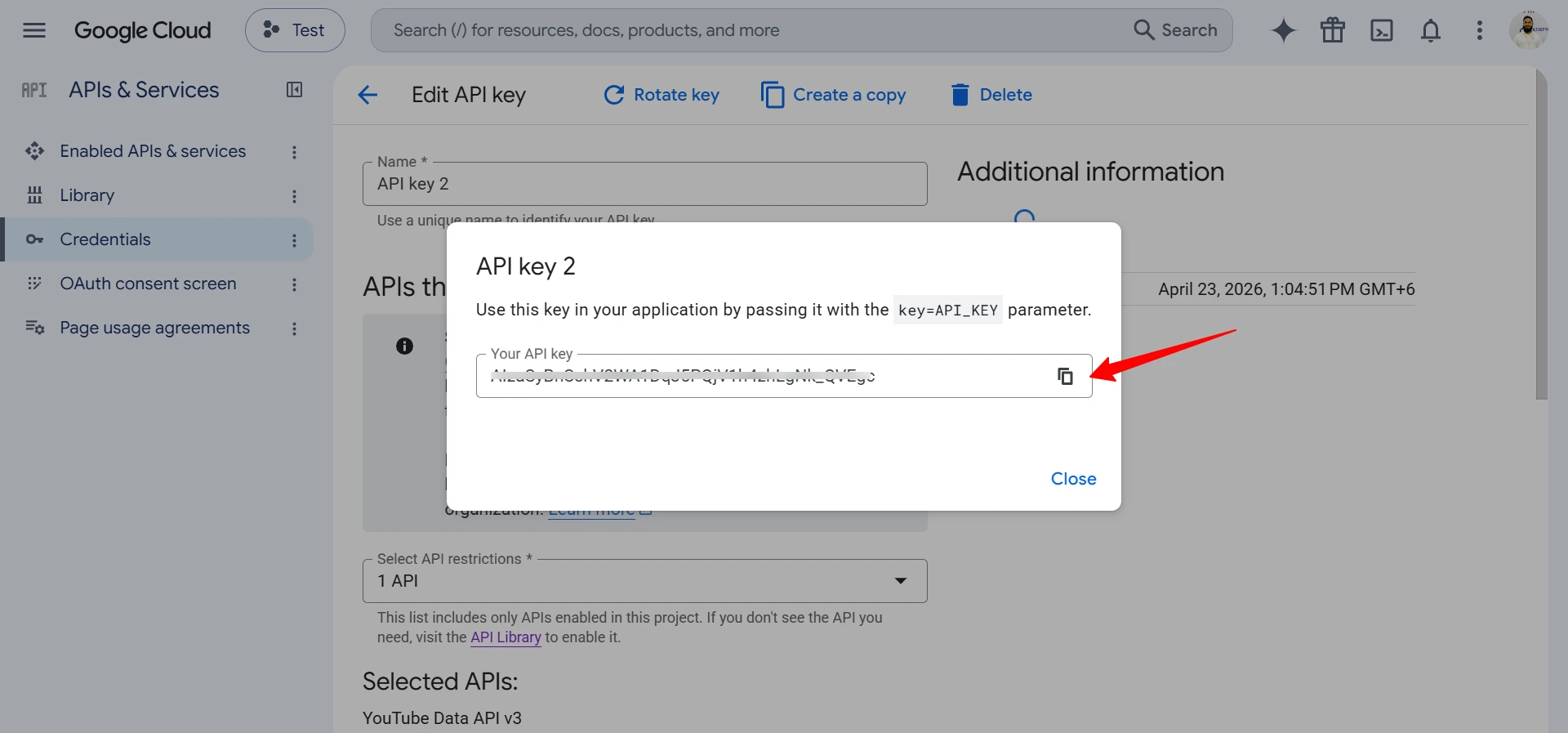Open the Test project picker
Screen dimensions: 1568x733
coord(295,30)
